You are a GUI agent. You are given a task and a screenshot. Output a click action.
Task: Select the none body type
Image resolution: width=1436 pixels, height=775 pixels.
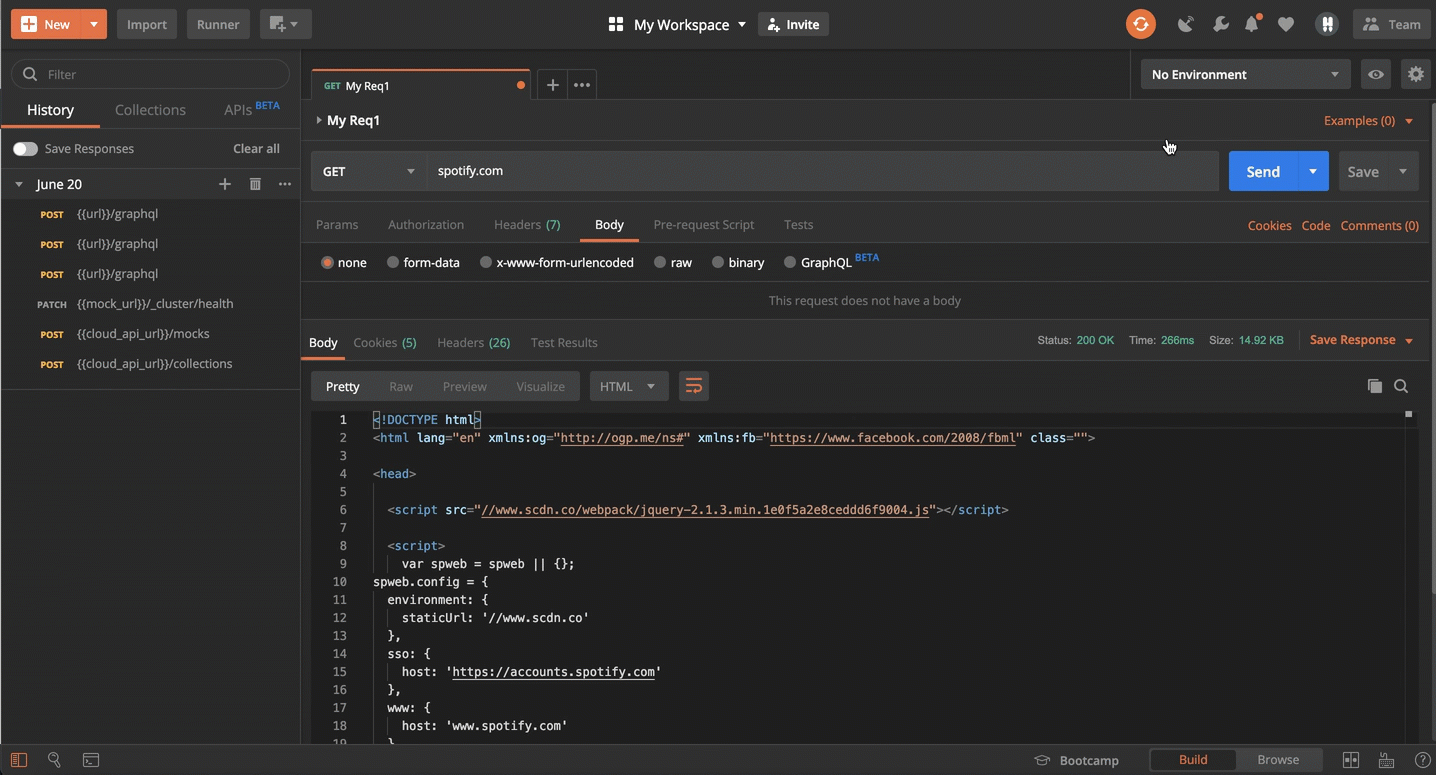point(343,262)
